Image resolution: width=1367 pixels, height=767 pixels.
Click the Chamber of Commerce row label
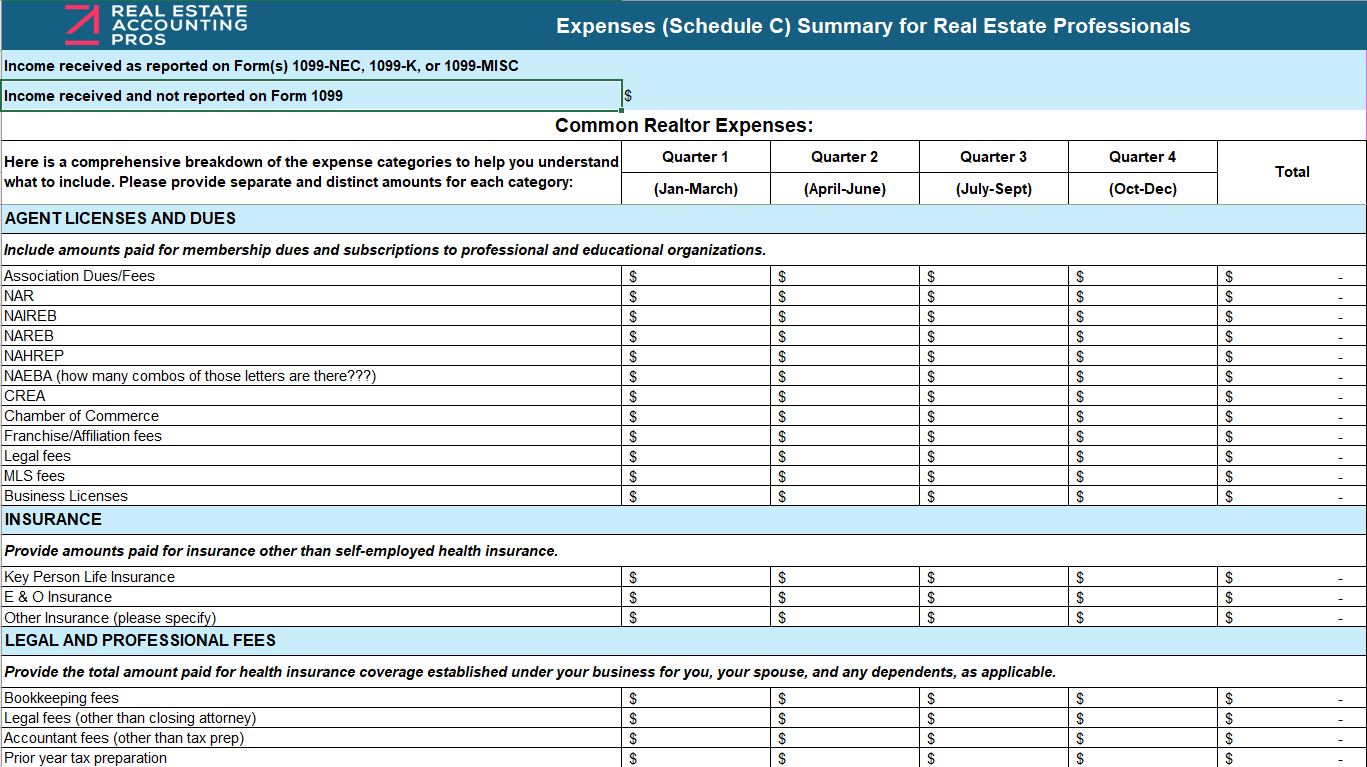(81, 416)
